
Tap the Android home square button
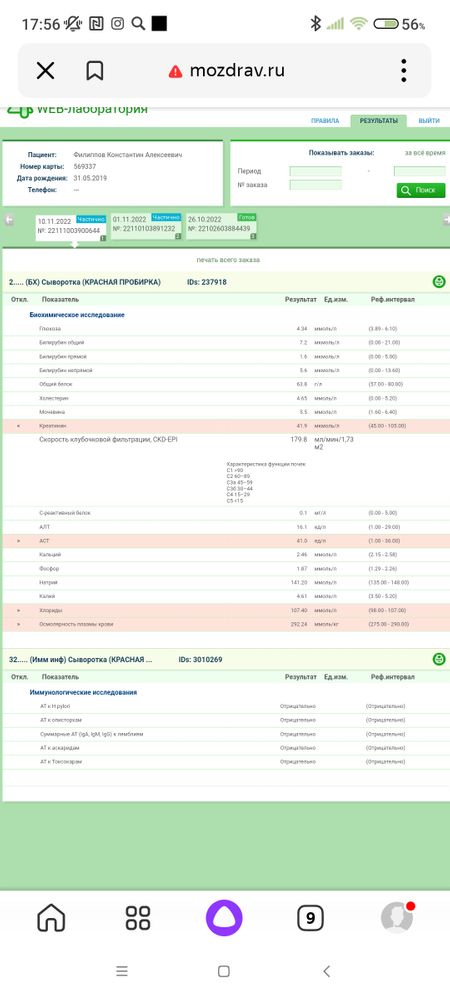click(224, 971)
